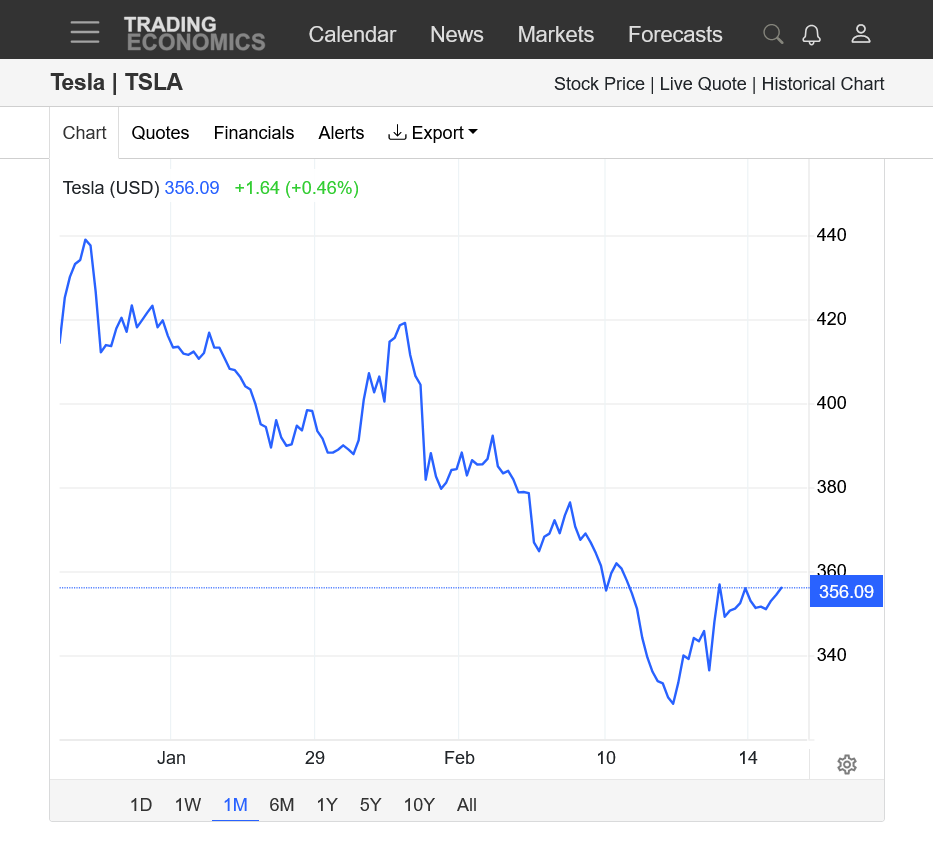Screen dimensions: 933x866
Task: Open the user account icon
Action: point(861,34)
